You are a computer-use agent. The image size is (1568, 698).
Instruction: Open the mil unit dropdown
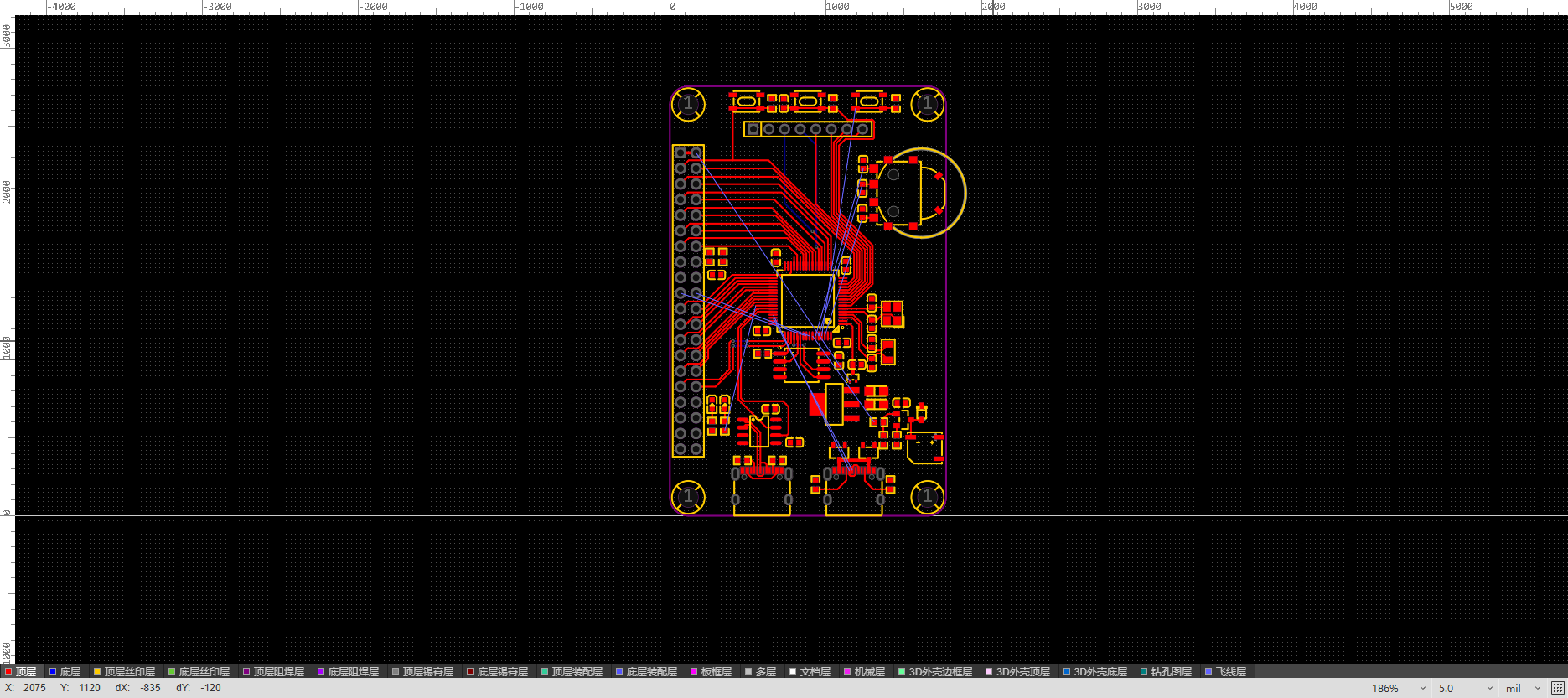click(x=1524, y=688)
